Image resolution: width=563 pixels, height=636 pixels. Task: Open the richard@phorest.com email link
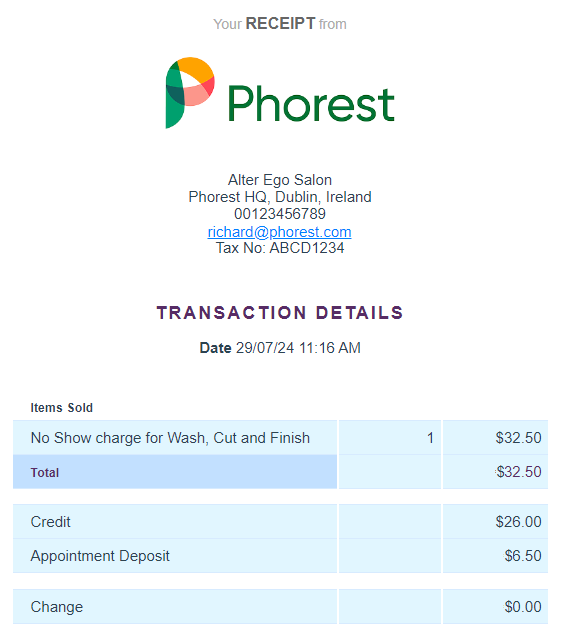coord(279,232)
